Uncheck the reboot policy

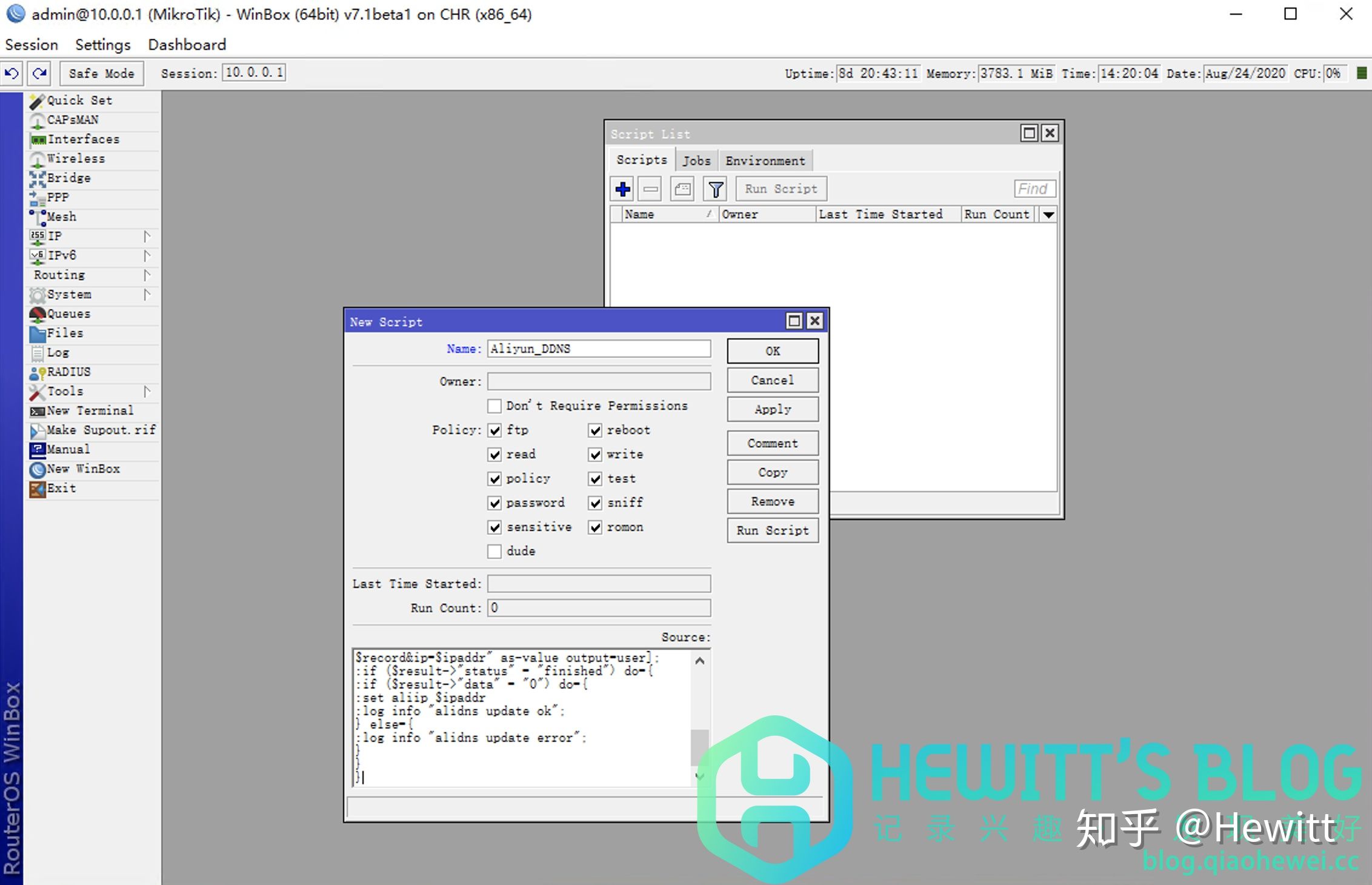pyautogui.click(x=595, y=430)
